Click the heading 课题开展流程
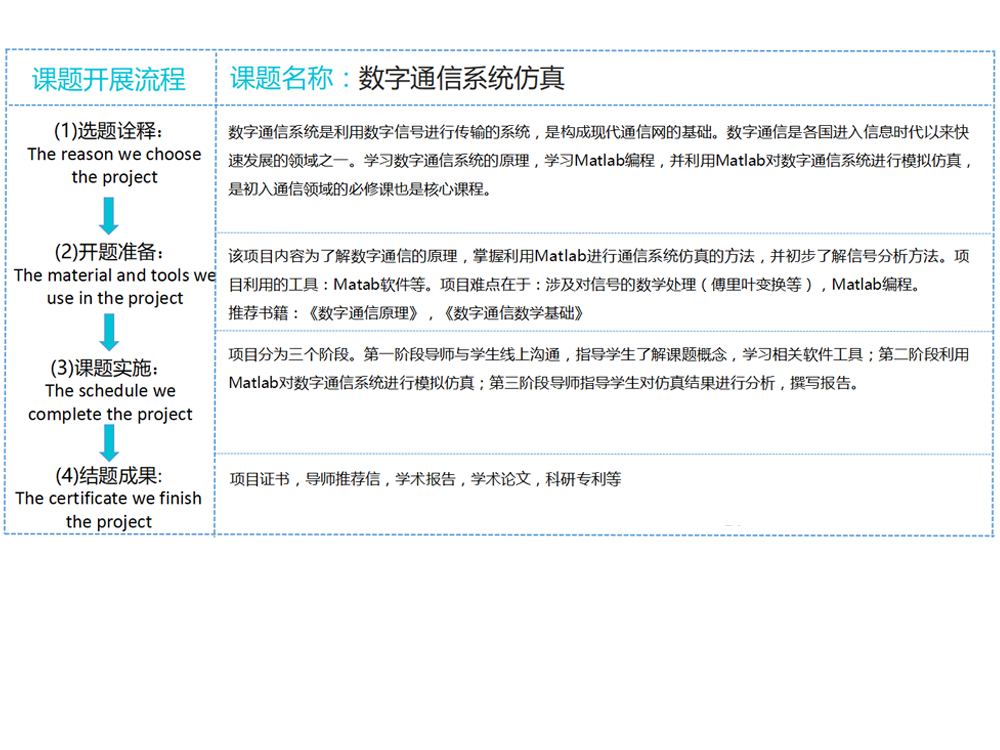 108,80
